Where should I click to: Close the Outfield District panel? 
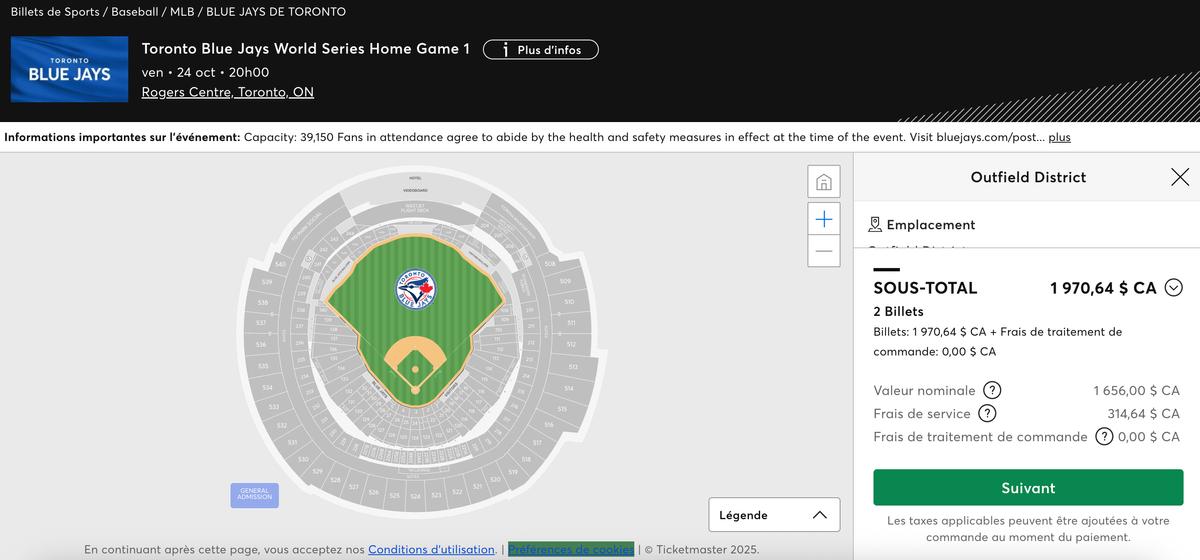pos(1180,177)
